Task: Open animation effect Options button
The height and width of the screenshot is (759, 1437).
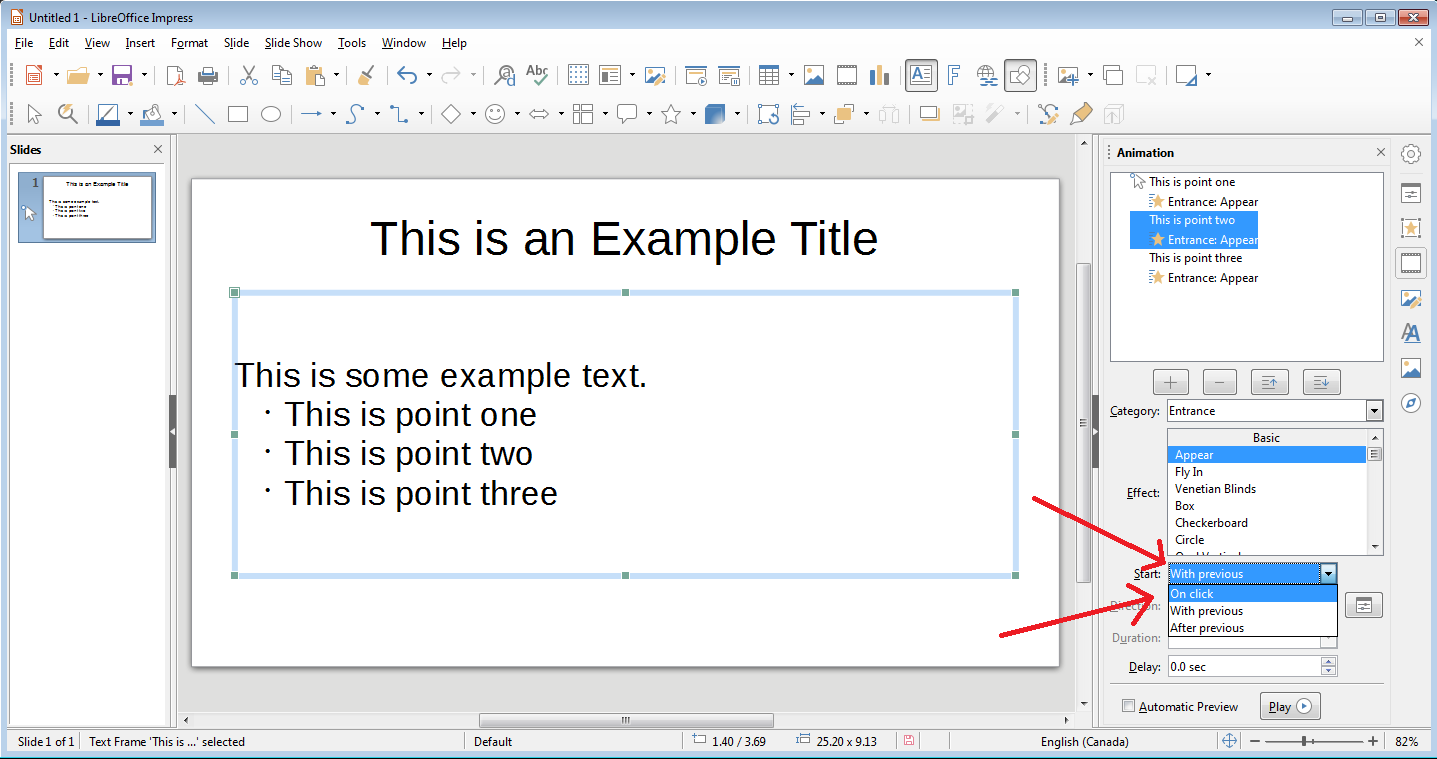Action: (x=1364, y=605)
